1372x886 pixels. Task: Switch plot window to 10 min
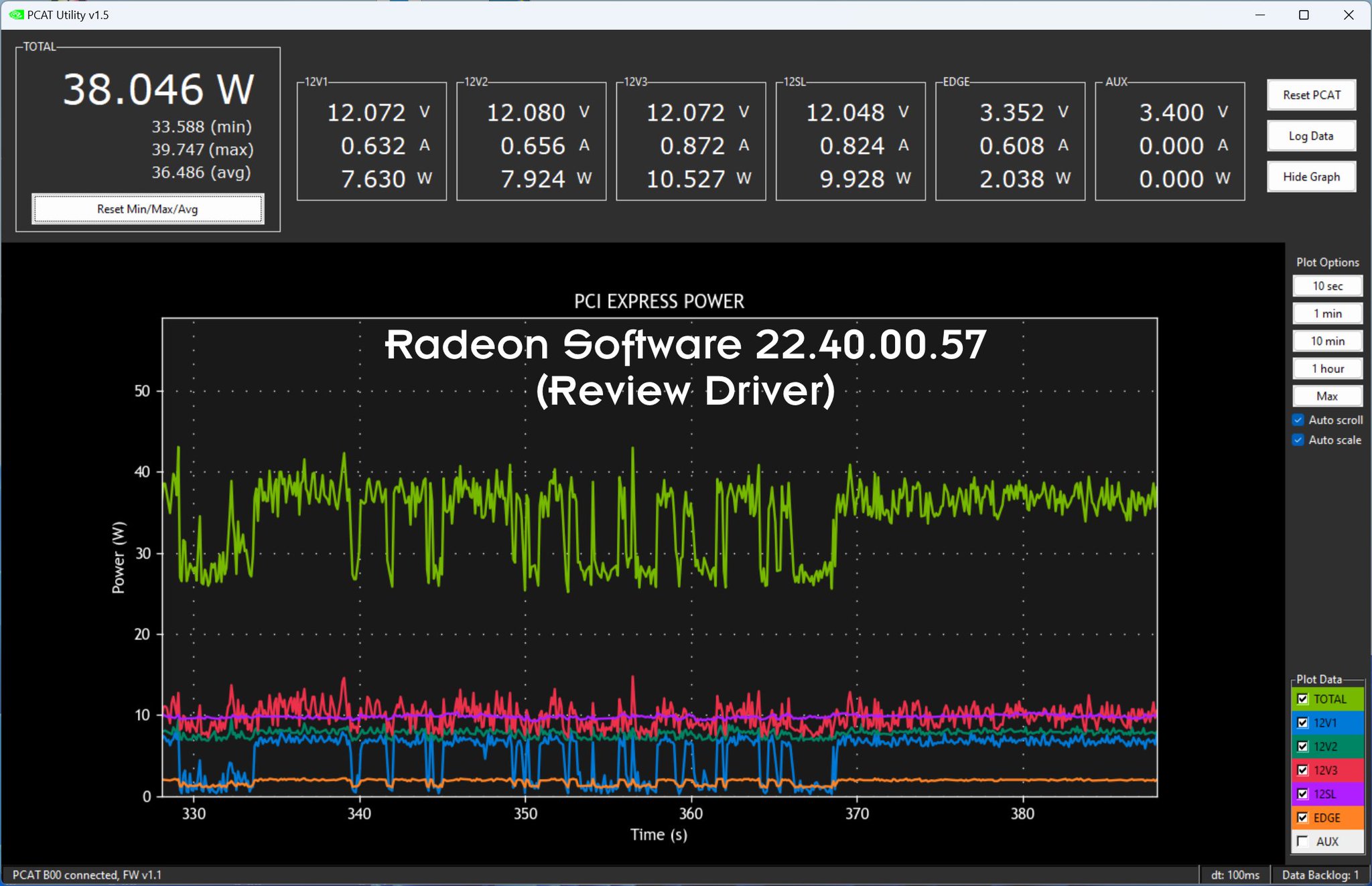click(x=1326, y=341)
